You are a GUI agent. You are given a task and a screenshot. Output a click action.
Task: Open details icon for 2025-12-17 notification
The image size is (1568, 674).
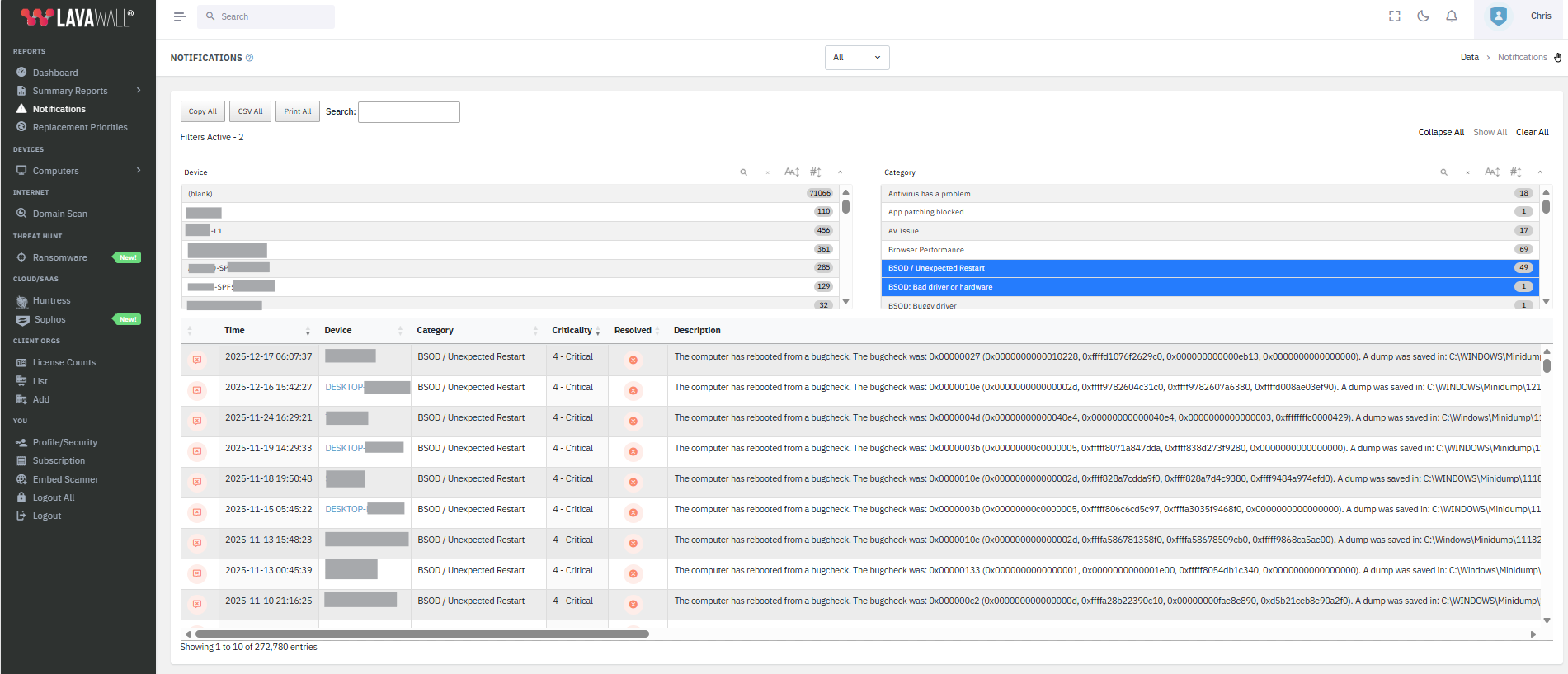click(197, 360)
